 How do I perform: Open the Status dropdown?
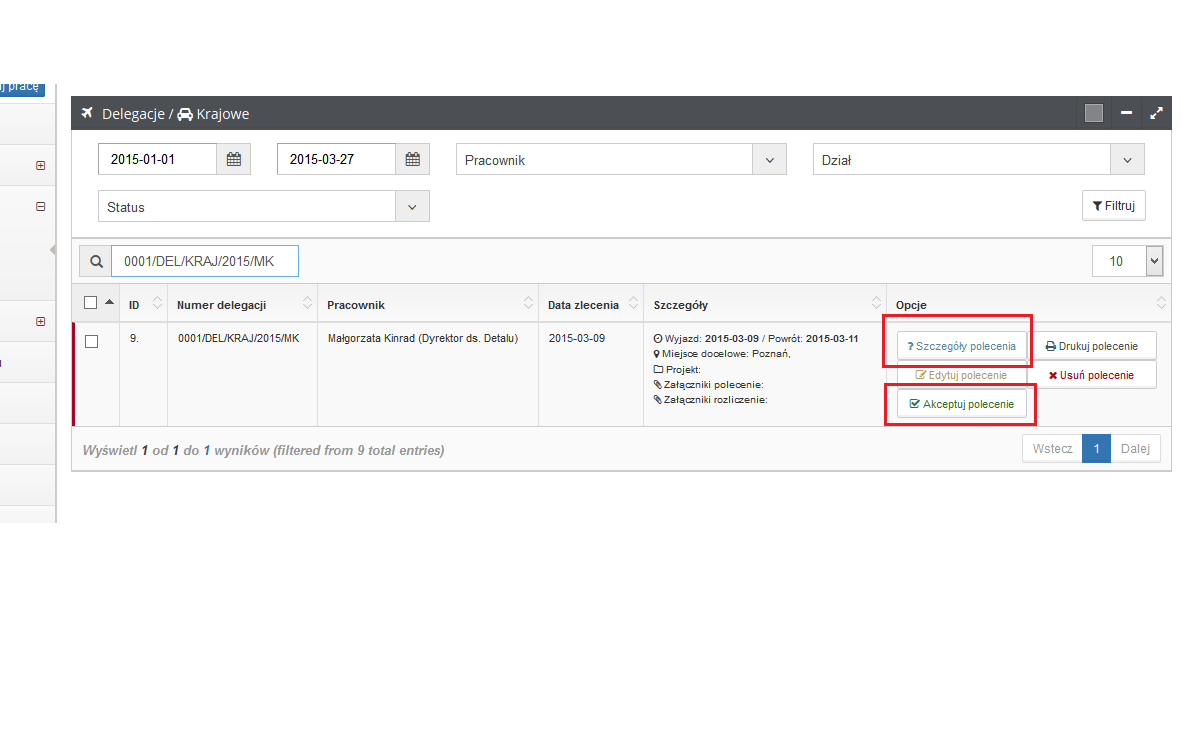(263, 207)
